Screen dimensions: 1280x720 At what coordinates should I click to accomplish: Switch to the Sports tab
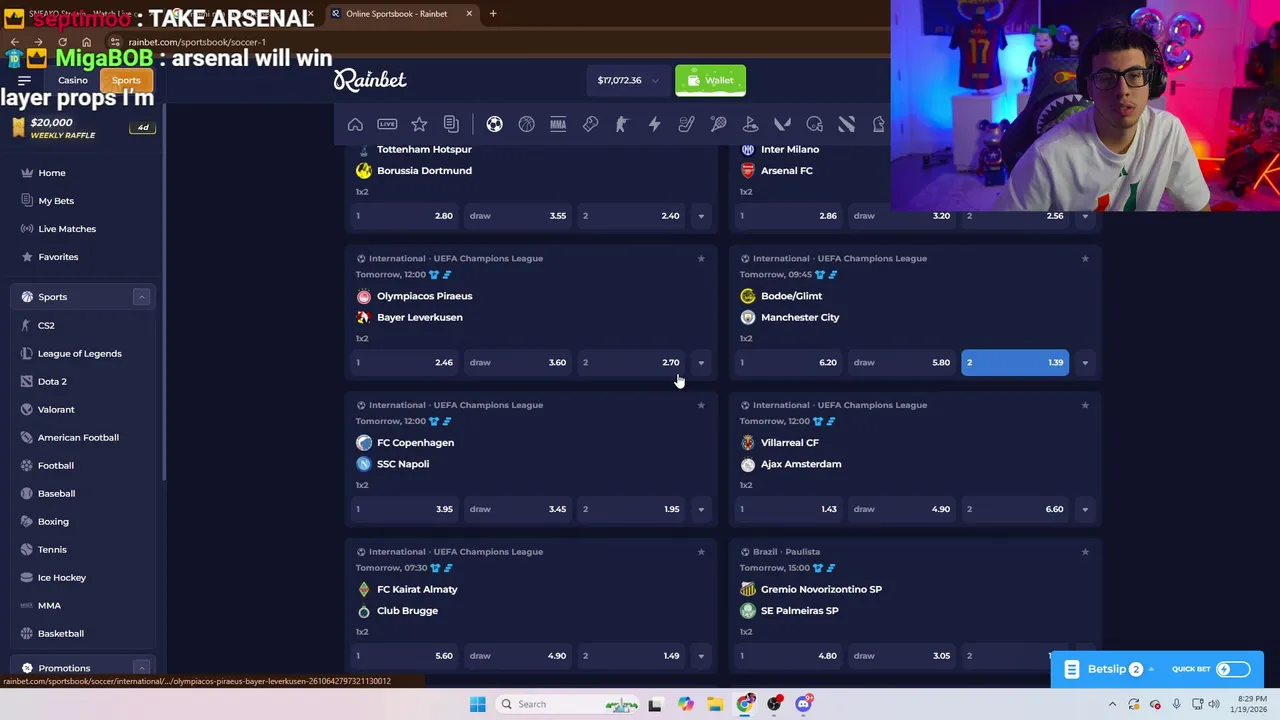126,80
